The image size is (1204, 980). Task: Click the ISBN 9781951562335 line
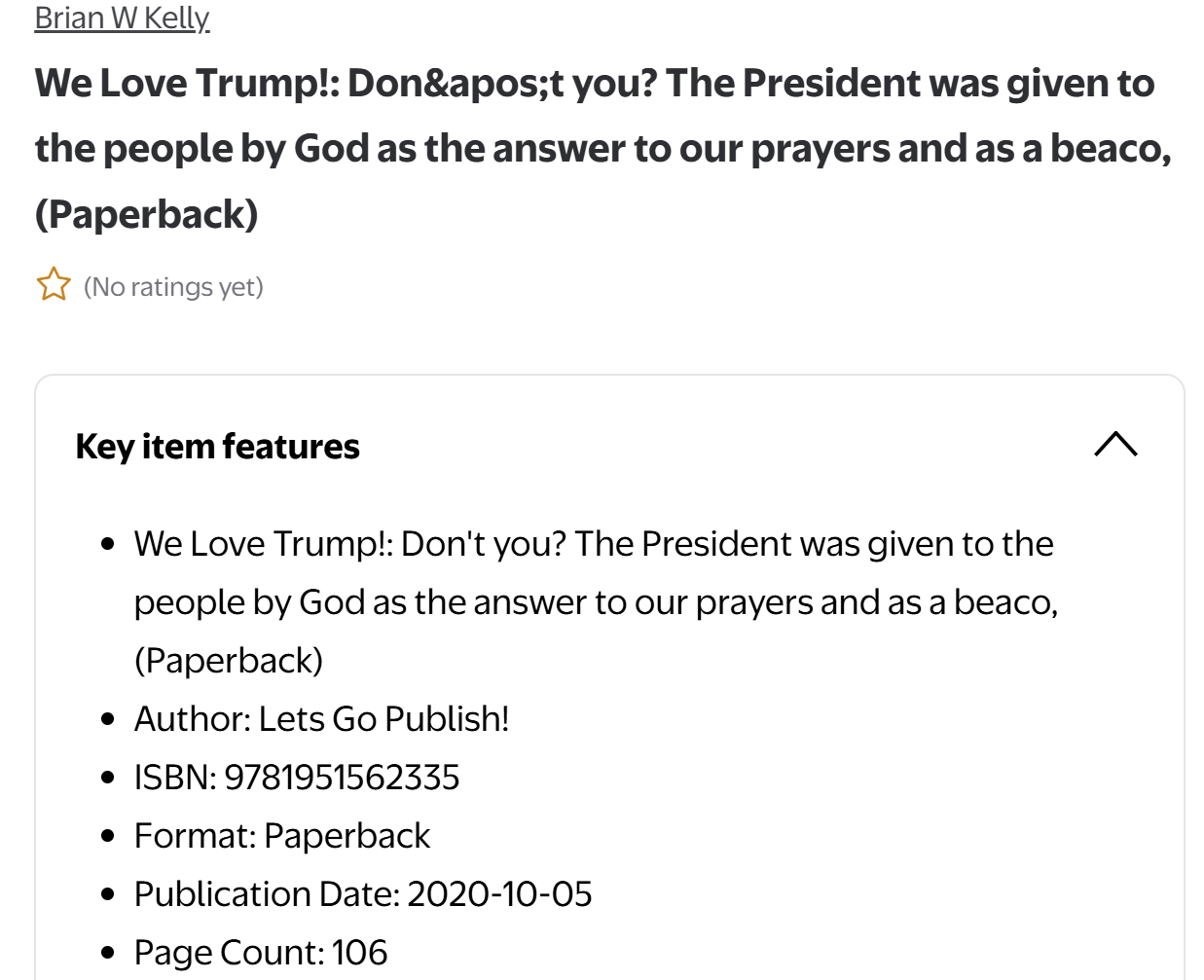[297, 778]
